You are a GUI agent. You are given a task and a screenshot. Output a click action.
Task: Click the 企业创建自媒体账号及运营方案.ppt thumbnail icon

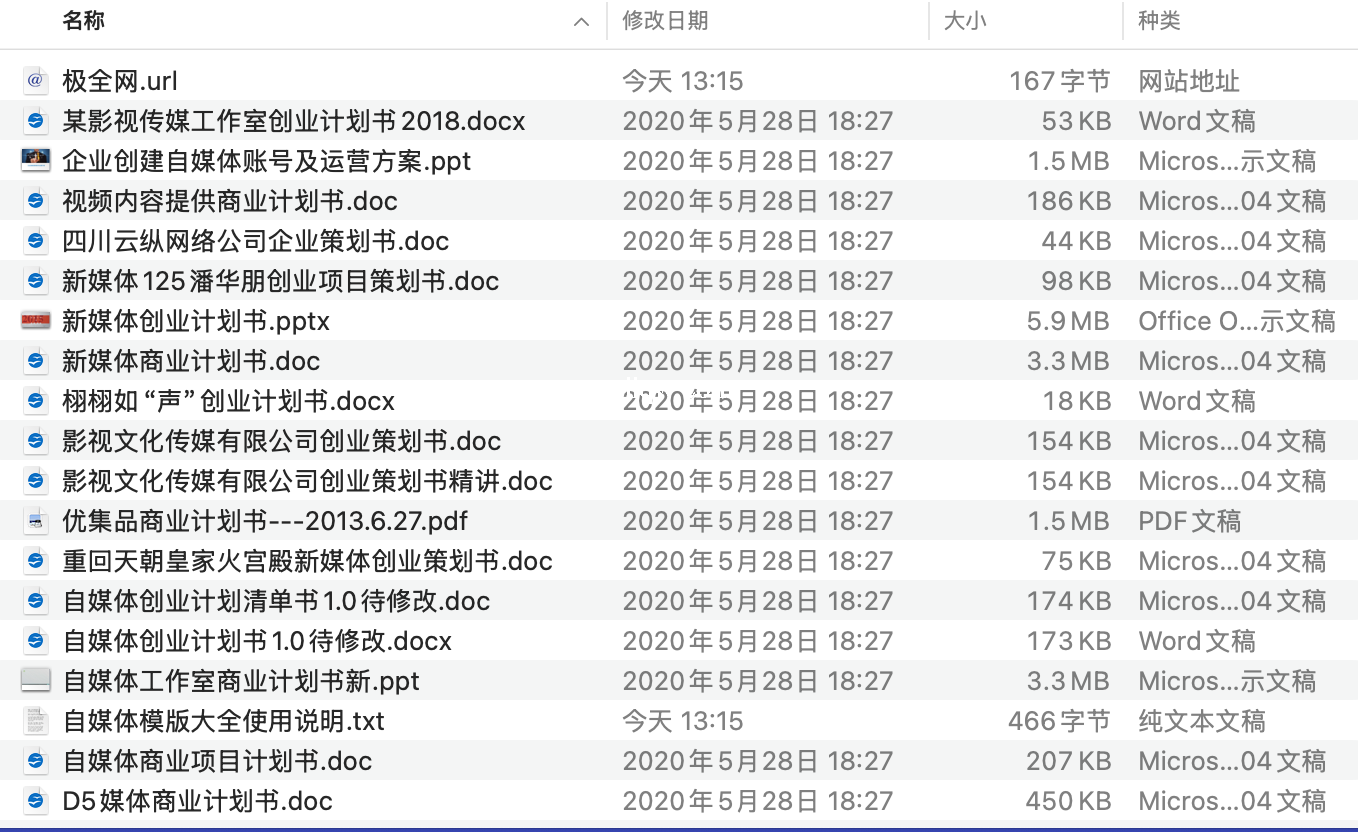click(x=36, y=160)
